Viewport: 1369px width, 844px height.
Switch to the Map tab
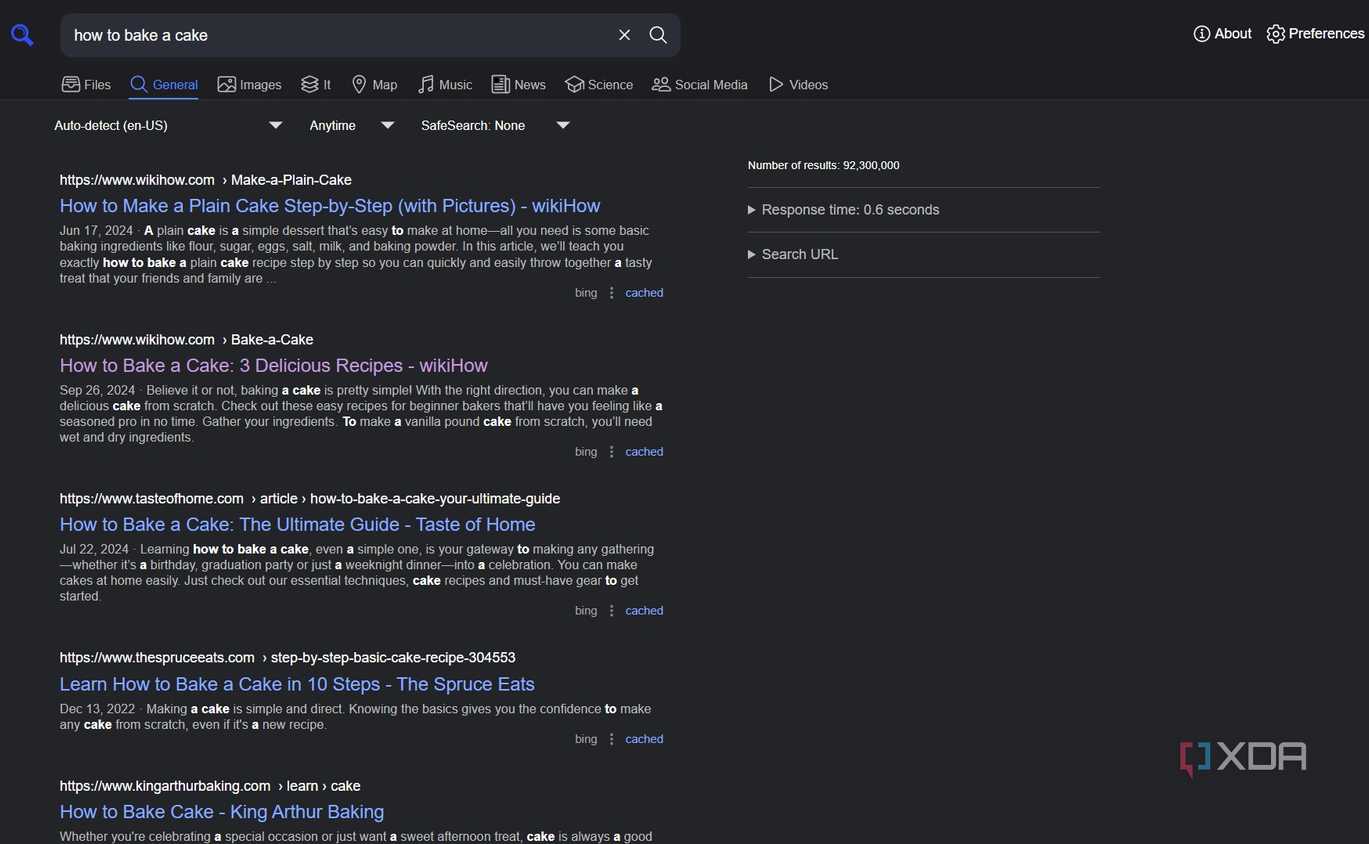point(374,84)
